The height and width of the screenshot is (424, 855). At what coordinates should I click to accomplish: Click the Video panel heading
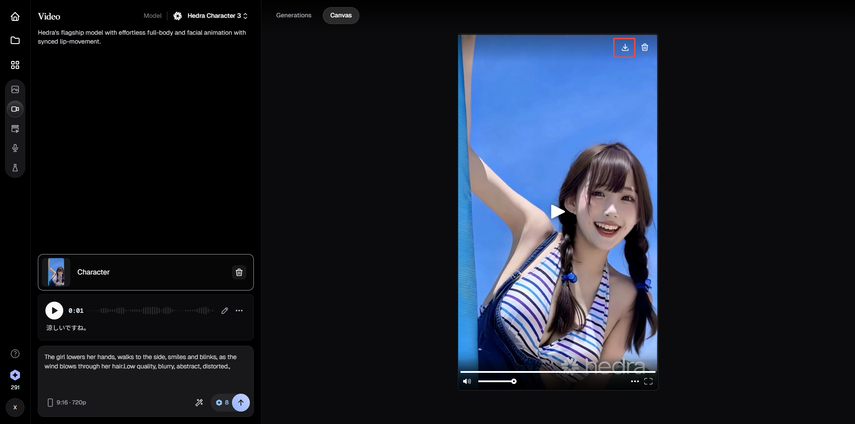click(x=49, y=16)
